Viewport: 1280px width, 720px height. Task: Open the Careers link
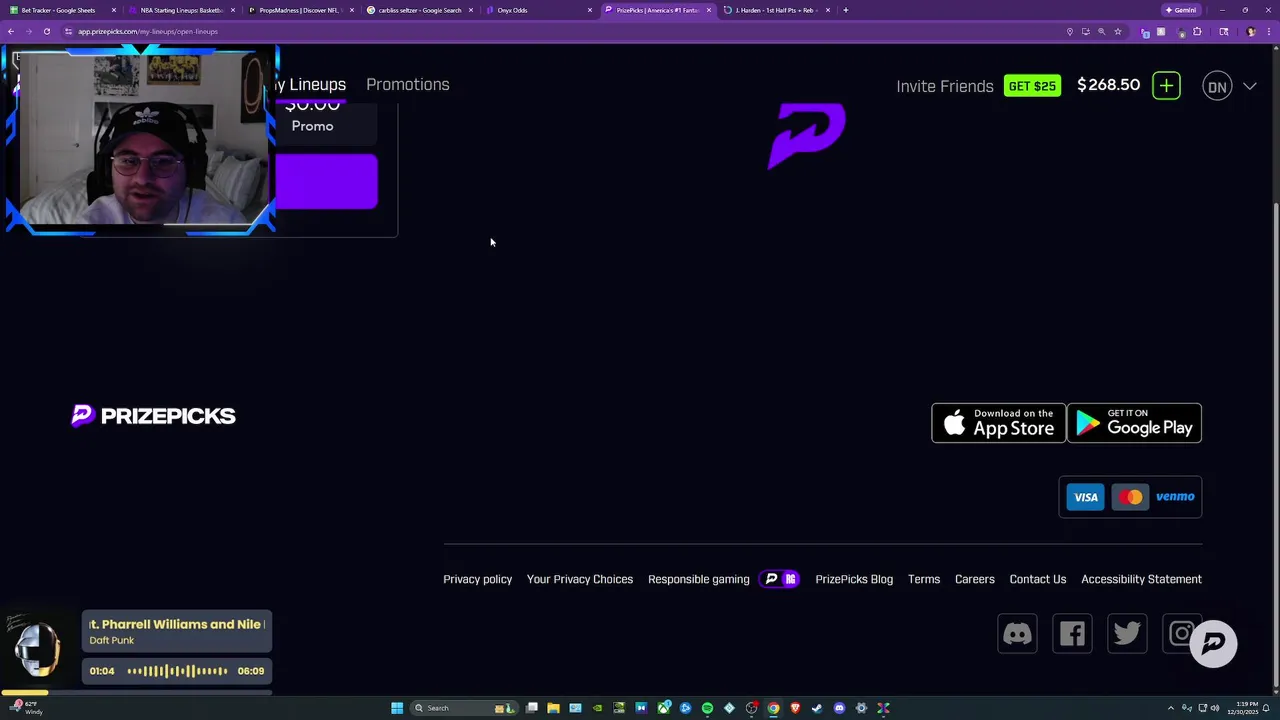pyautogui.click(x=974, y=579)
